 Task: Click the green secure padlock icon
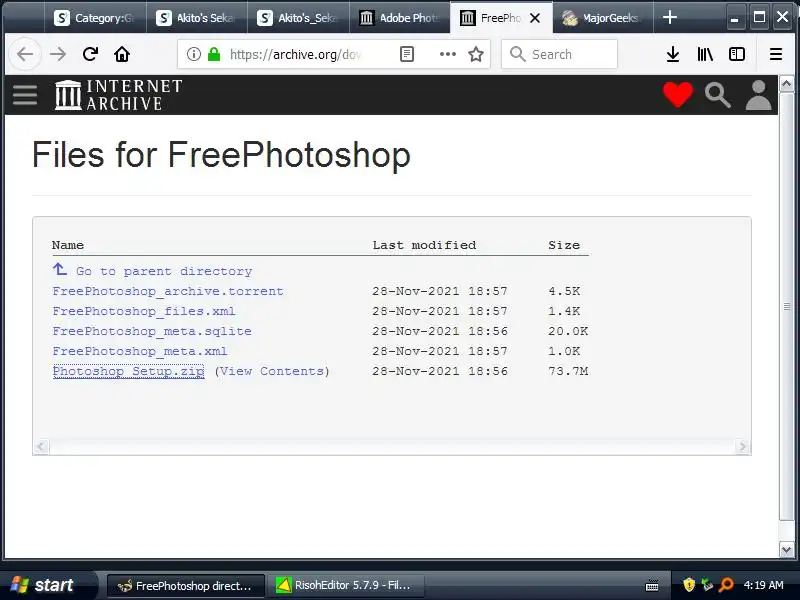point(214,54)
